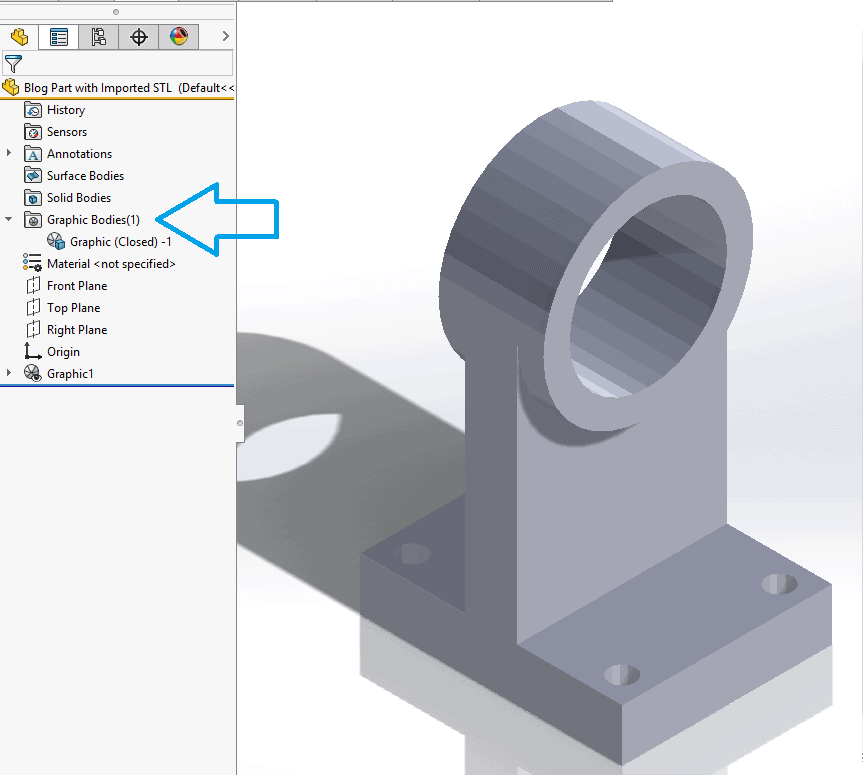Switch to the ConfigurationManager tab
Viewport: 863px width, 775px height.
99,37
